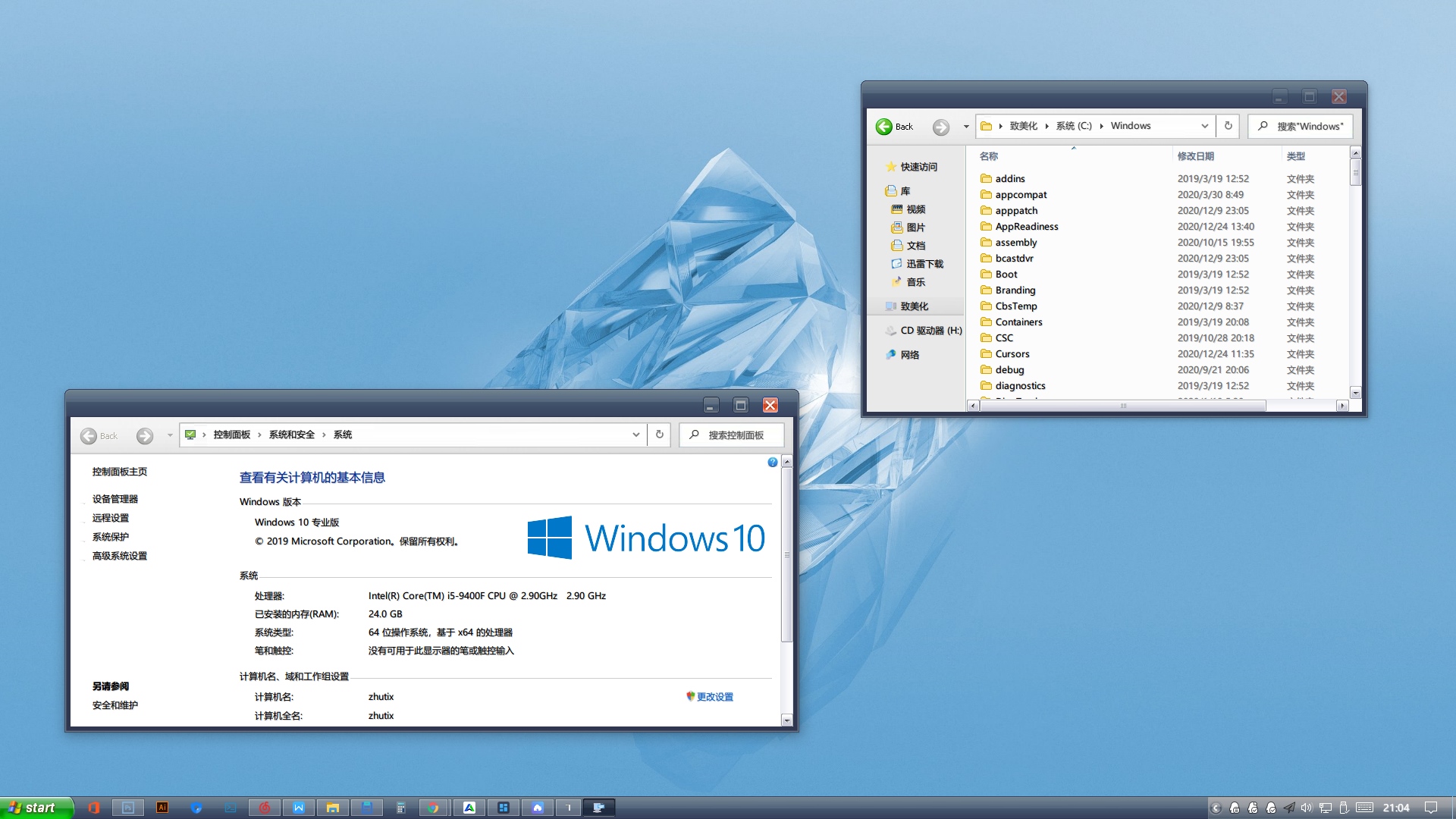The width and height of the screenshot is (1456, 819).
Task: Click the 搜索控制面板 search field
Action: click(x=732, y=435)
